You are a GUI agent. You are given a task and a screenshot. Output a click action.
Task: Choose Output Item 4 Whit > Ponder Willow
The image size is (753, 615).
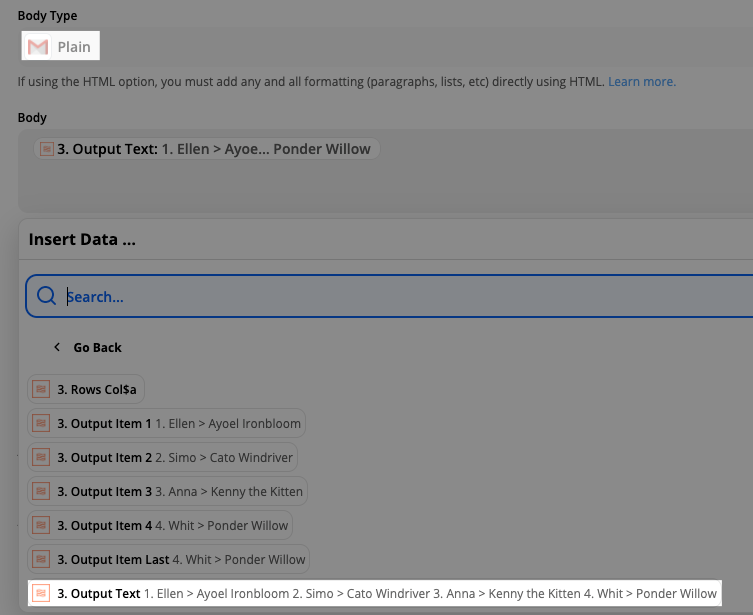160,525
